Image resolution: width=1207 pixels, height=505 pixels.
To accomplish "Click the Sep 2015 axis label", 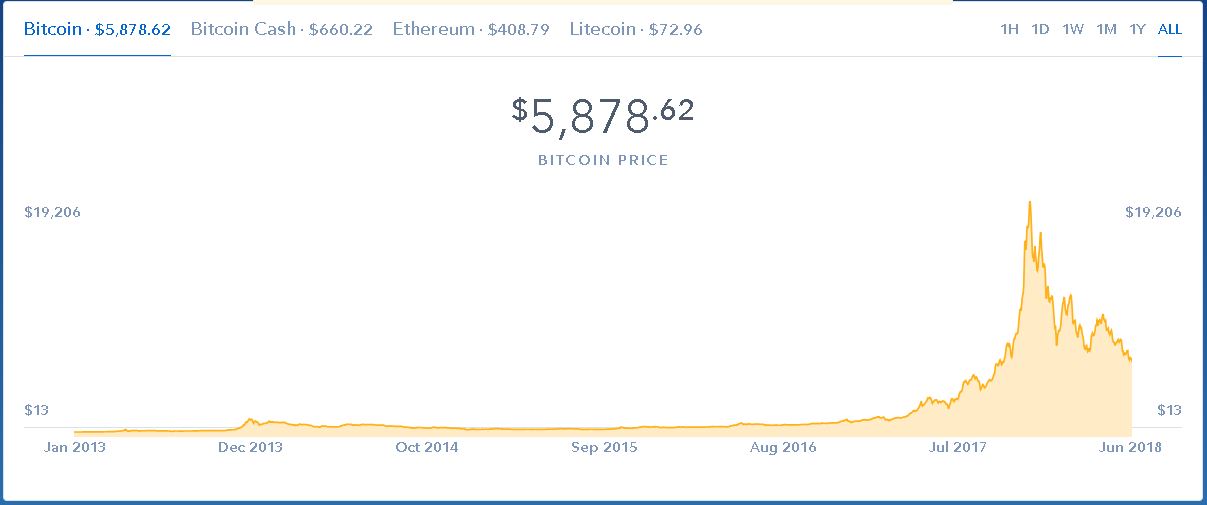I will pyautogui.click(x=604, y=447).
